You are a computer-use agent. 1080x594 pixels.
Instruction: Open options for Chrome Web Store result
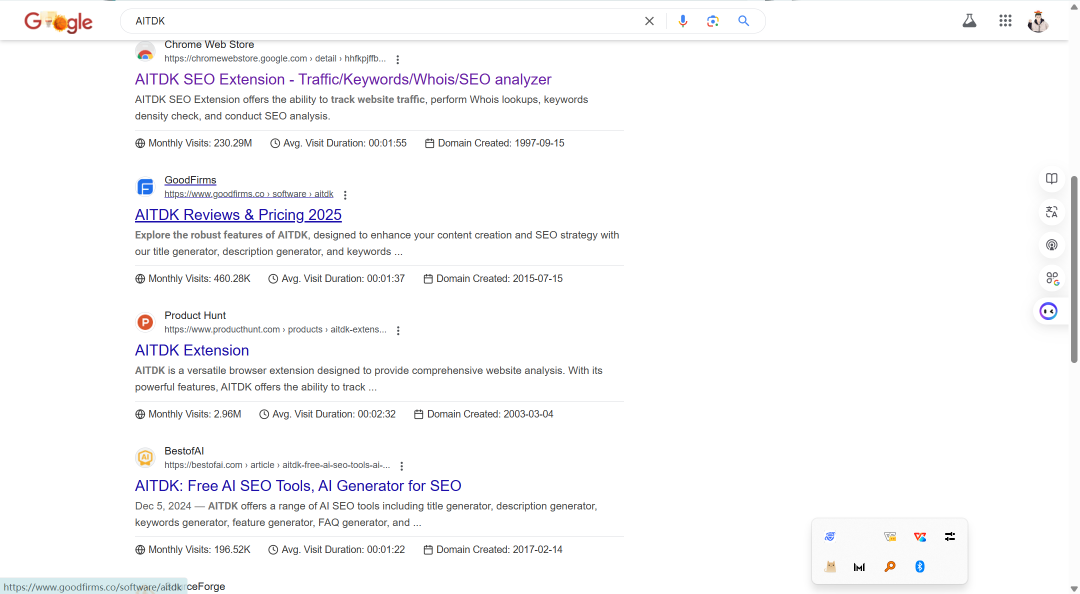point(397,59)
